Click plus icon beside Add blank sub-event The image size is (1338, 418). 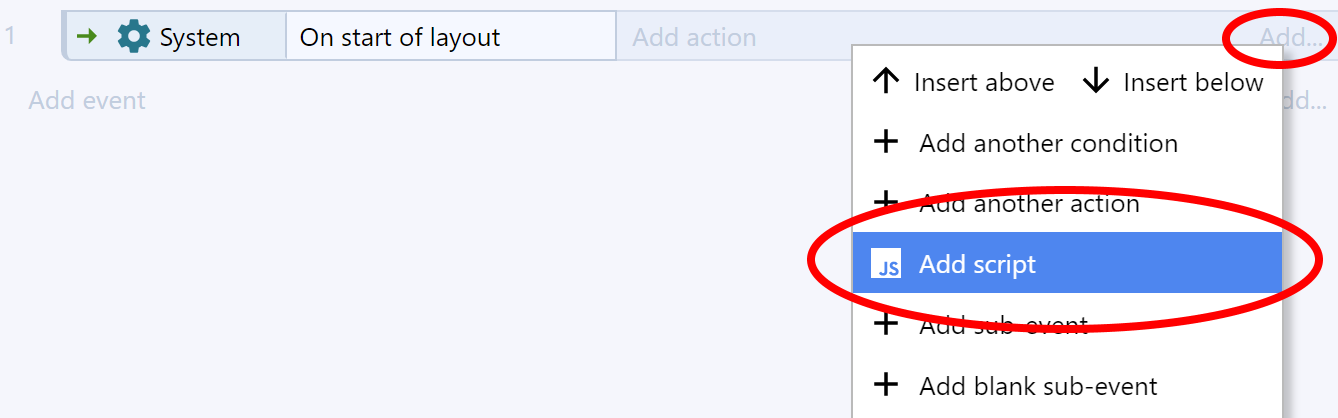pos(886,385)
